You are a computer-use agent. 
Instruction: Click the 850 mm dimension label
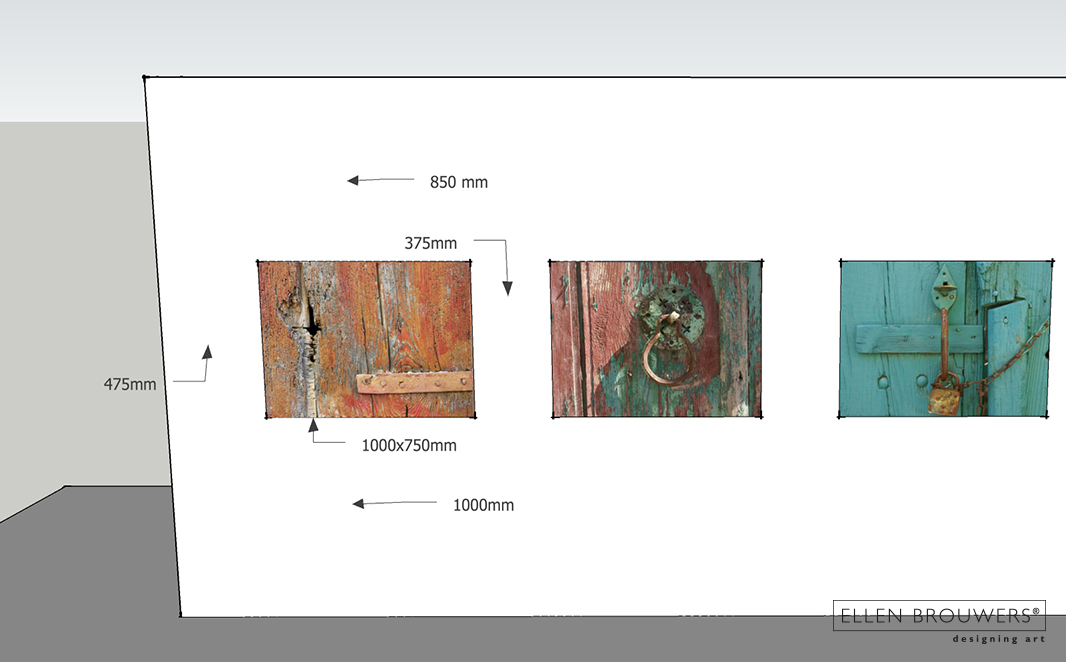[458, 182]
